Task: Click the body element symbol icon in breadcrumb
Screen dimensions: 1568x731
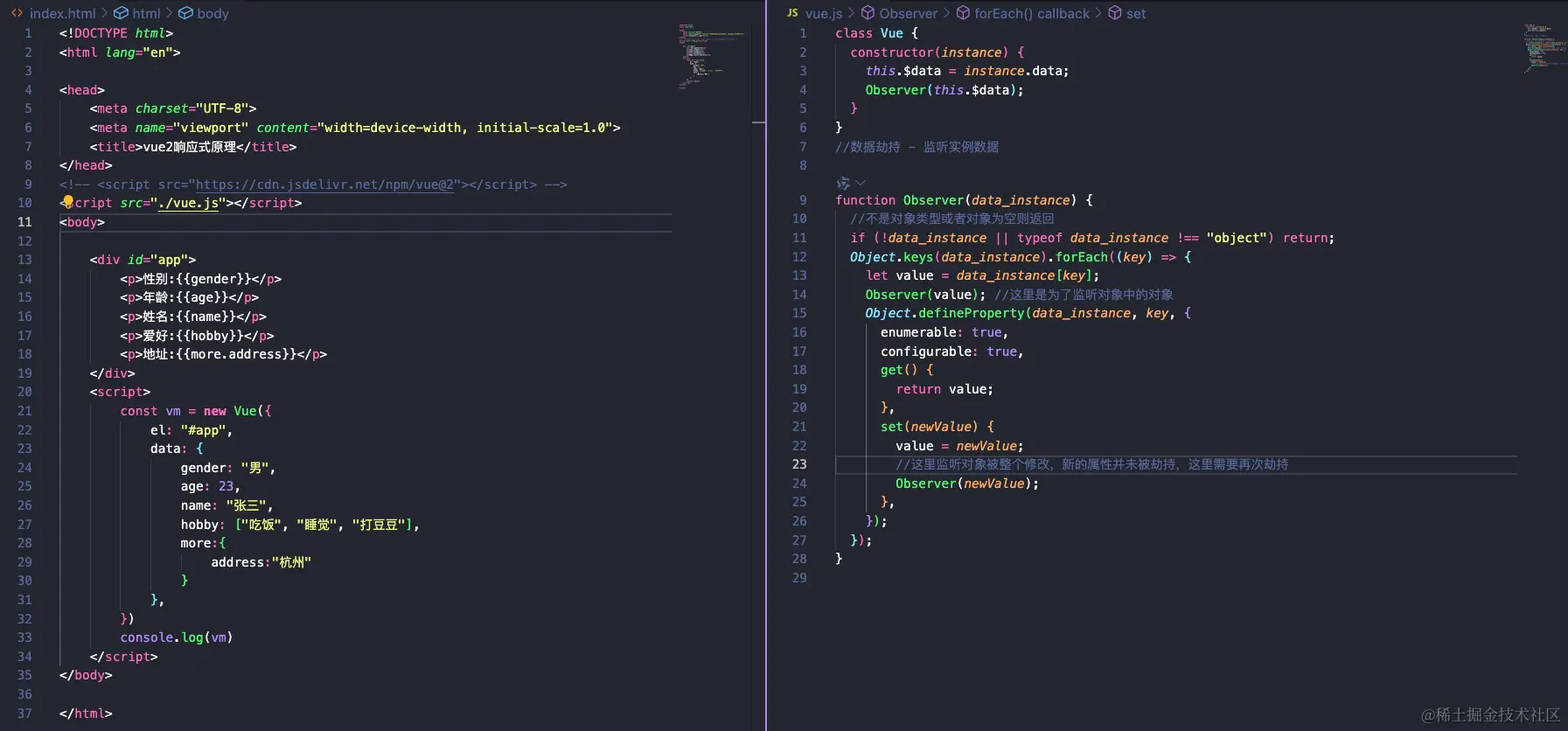Action: pos(185,13)
